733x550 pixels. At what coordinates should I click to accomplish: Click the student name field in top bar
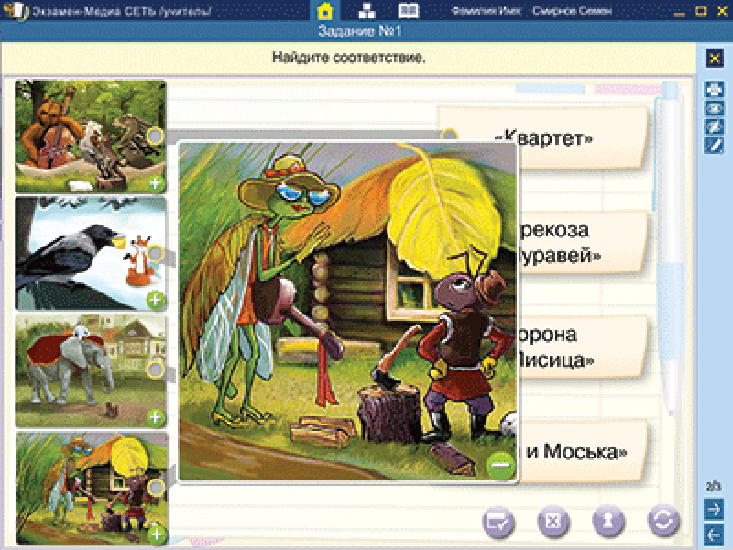[572, 11]
